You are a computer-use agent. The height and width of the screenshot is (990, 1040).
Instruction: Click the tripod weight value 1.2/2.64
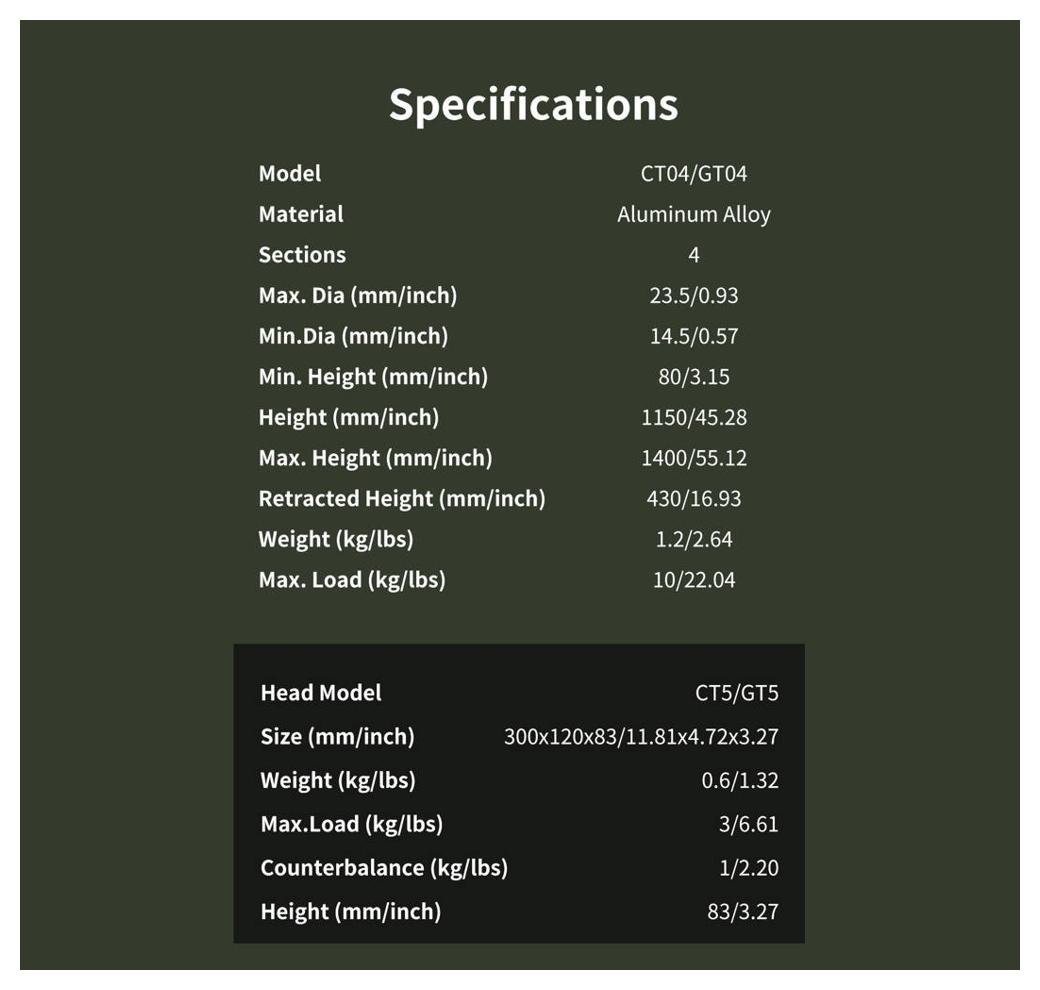[693, 540]
